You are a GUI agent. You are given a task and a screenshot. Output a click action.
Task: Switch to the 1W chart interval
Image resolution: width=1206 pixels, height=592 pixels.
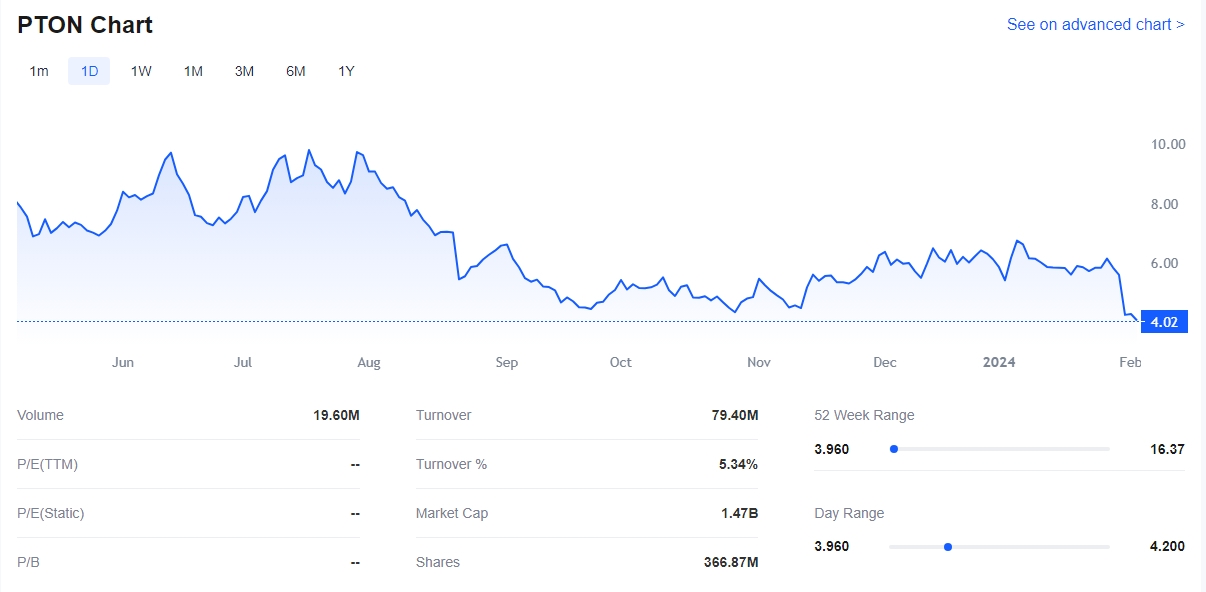coord(141,71)
